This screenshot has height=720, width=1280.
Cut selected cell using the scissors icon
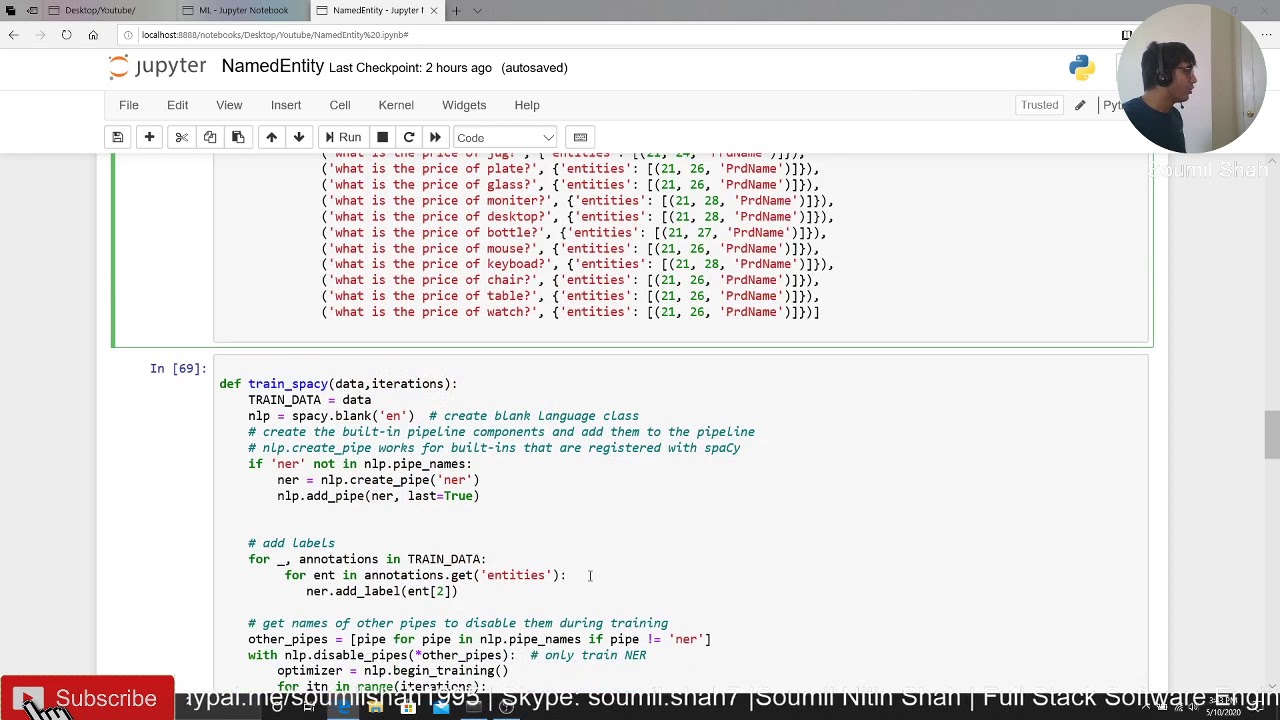click(181, 137)
